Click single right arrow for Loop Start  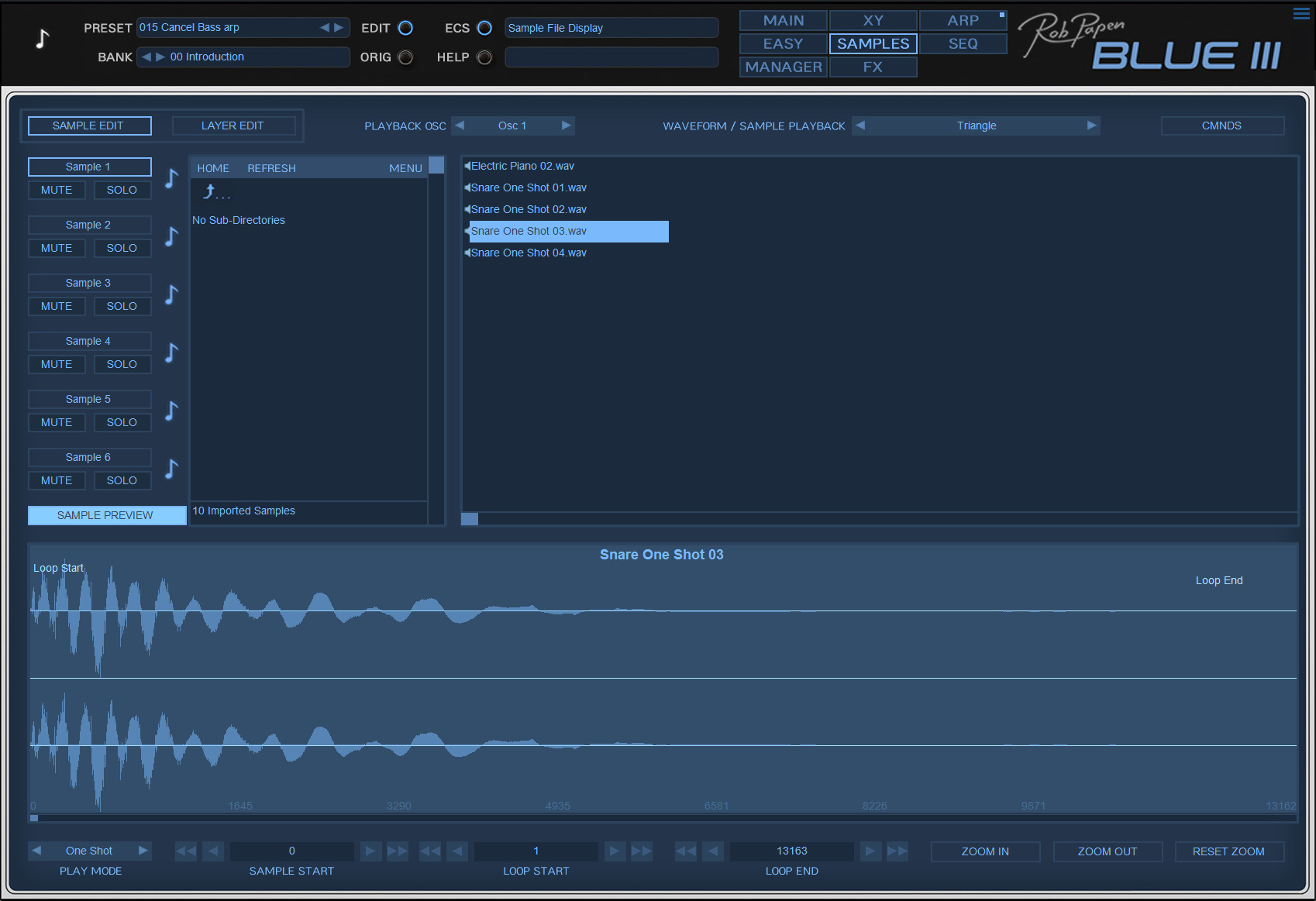(x=615, y=851)
